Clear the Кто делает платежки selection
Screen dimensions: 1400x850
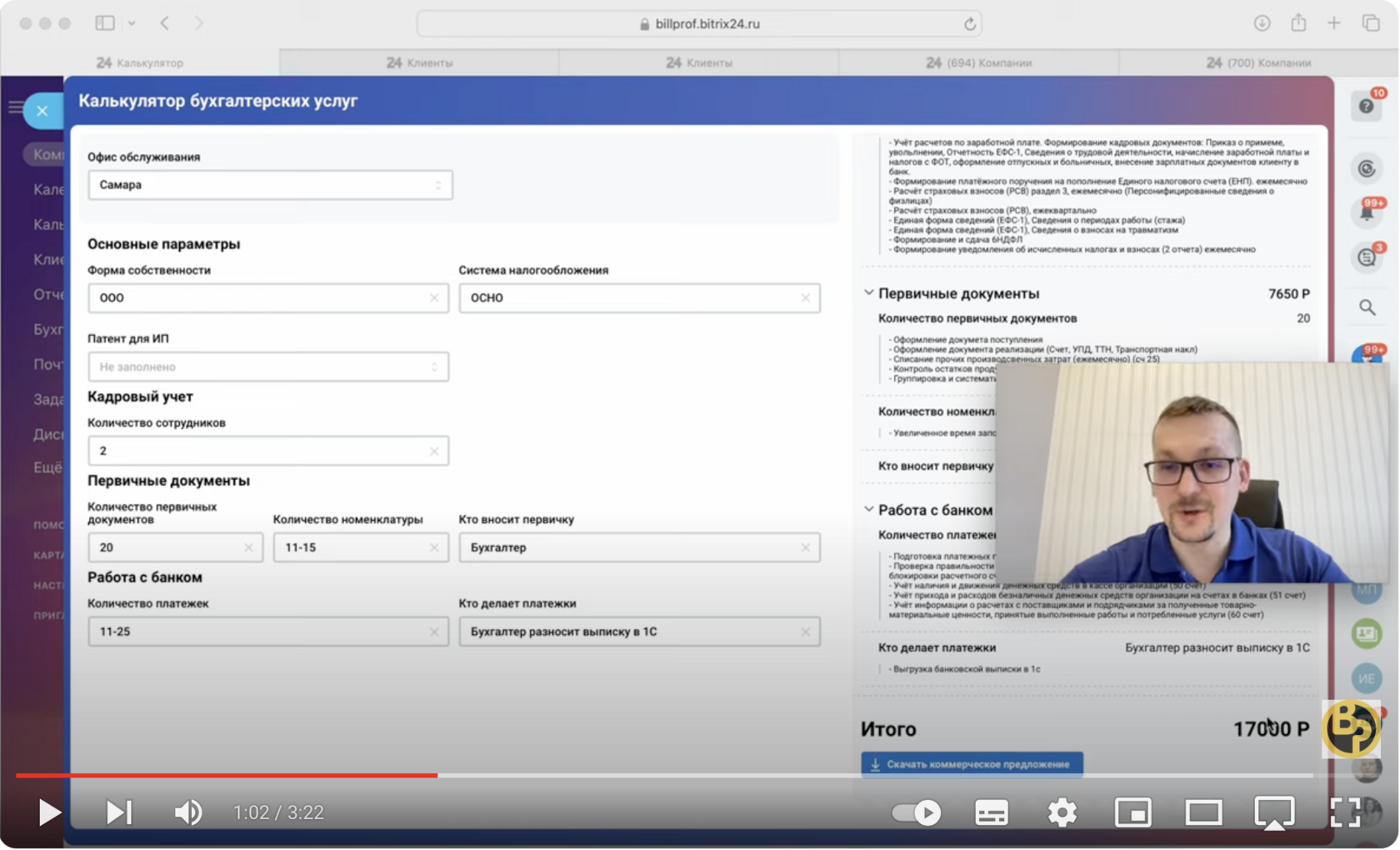(806, 632)
